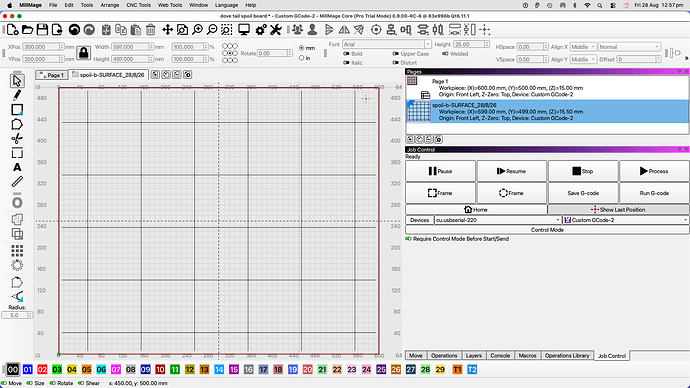The width and height of the screenshot is (690, 388).
Task: Open the cu.usbserial-220 port dropdown
Action: [498, 220]
